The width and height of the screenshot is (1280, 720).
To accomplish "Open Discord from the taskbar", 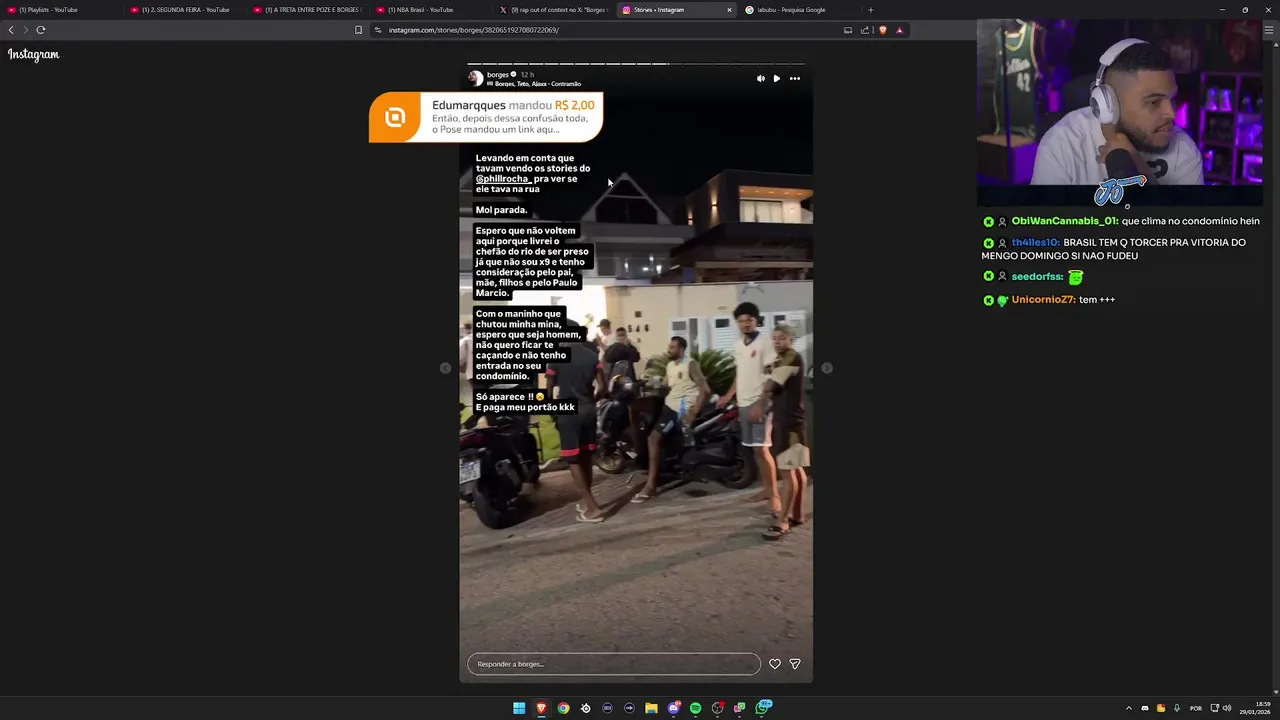I will (673, 708).
